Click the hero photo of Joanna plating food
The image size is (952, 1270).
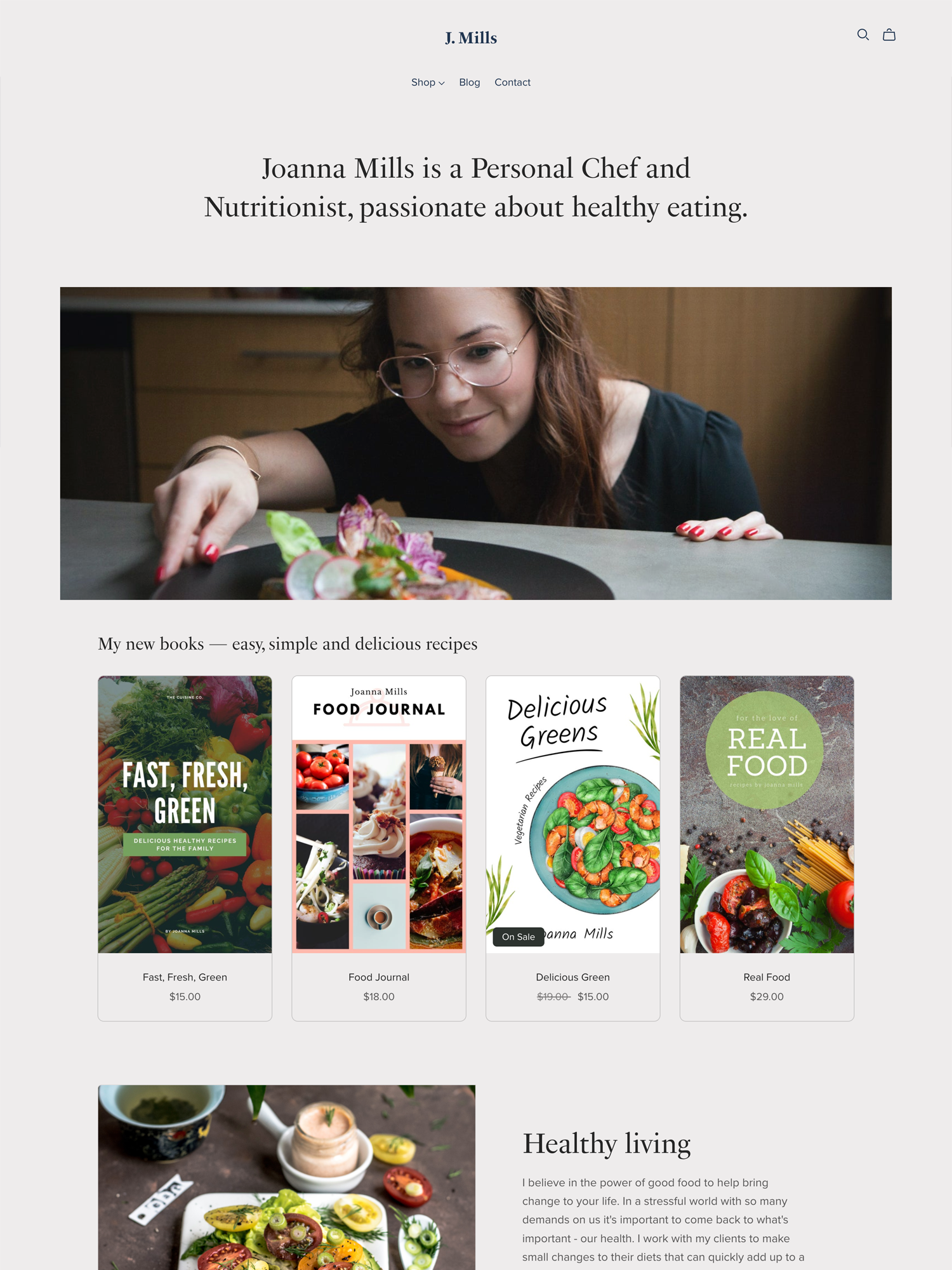point(476,443)
